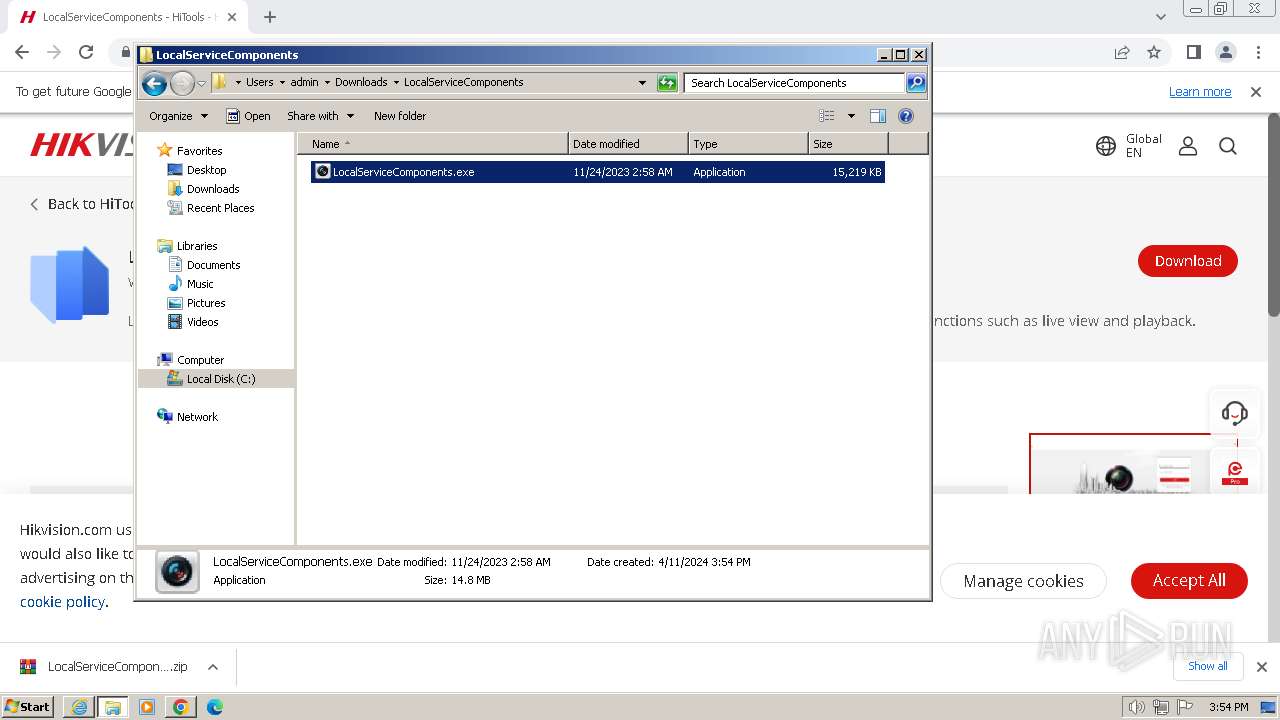The height and width of the screenshot is (720, 1280).
Task: Click the search magnifier button in Explorer
Action: click(916, 83)
